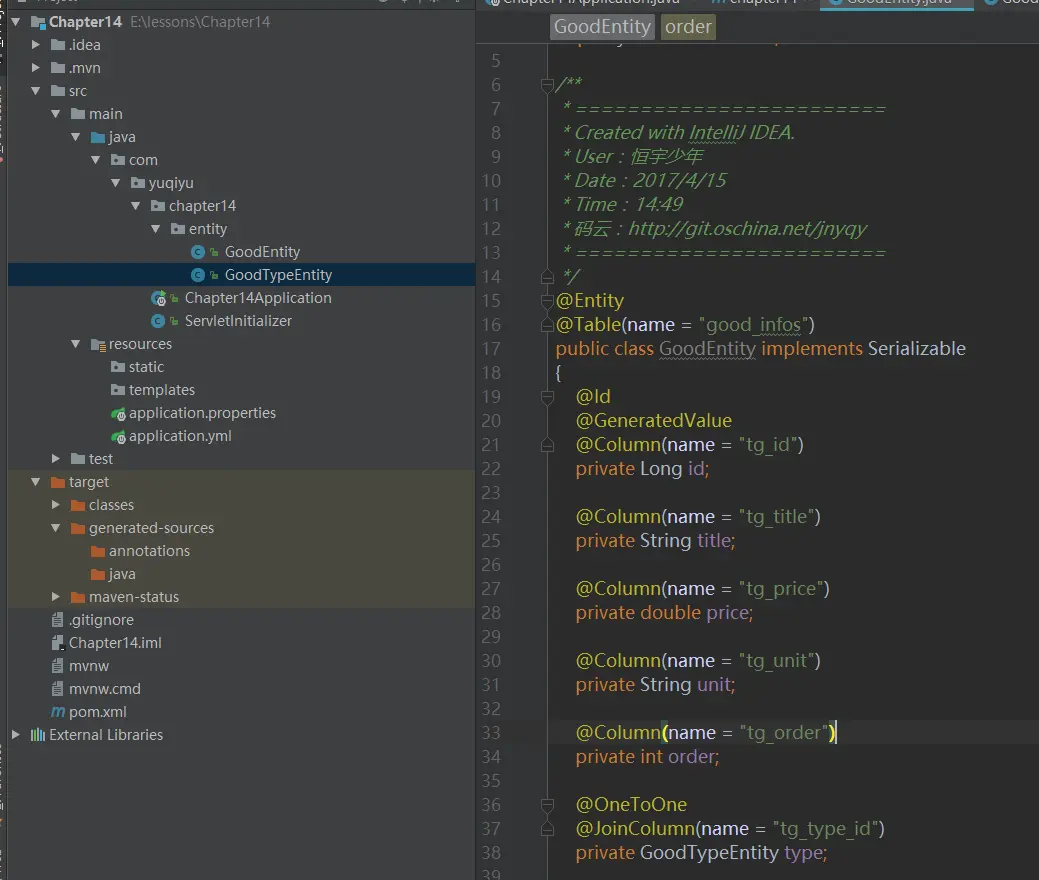Viewport: 1039px width, 880px height.
Task: Fold the Javadoc comment at line 6
Action: click(x=547, y=85)
